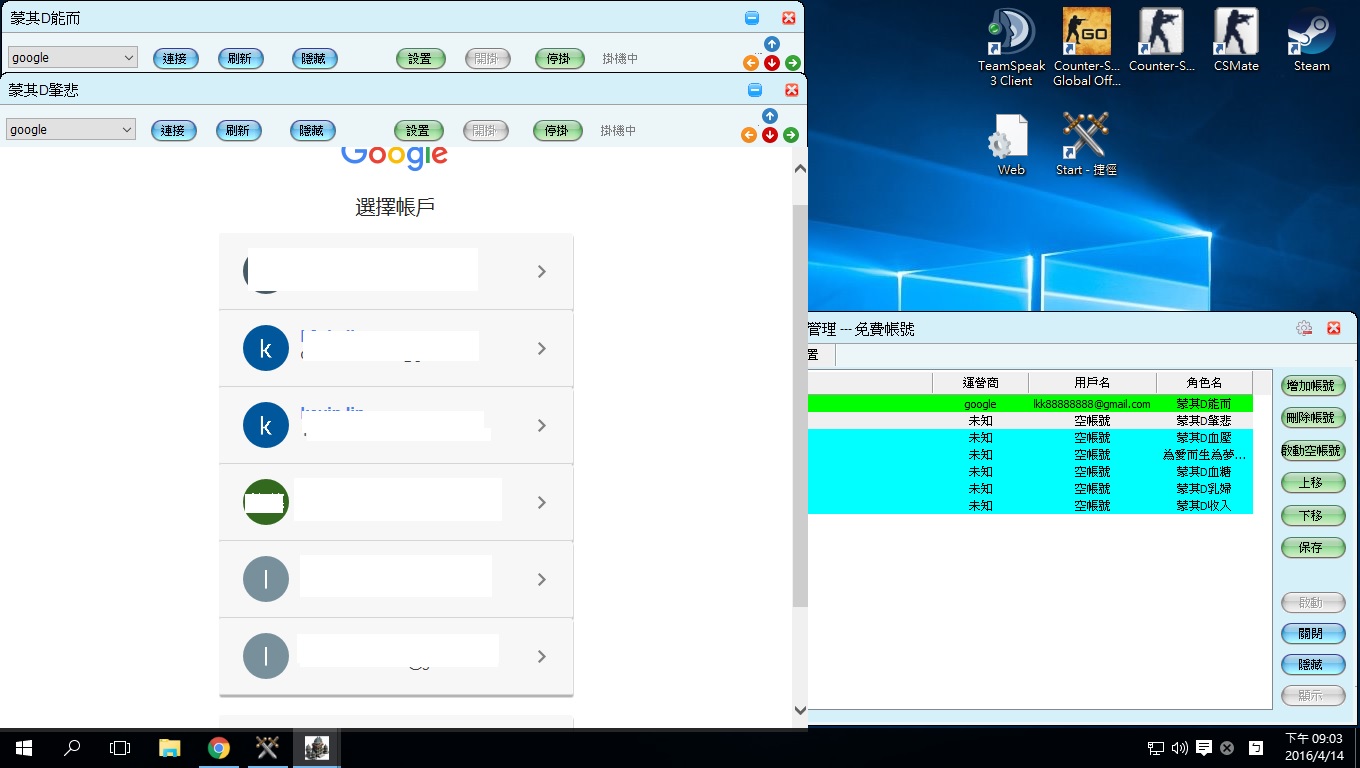Image resolution: width=1360 pixels, height=768 pixels.
Task: Click the network icon in system tray
Action: pyautogui.click(x=1155, y=748)
